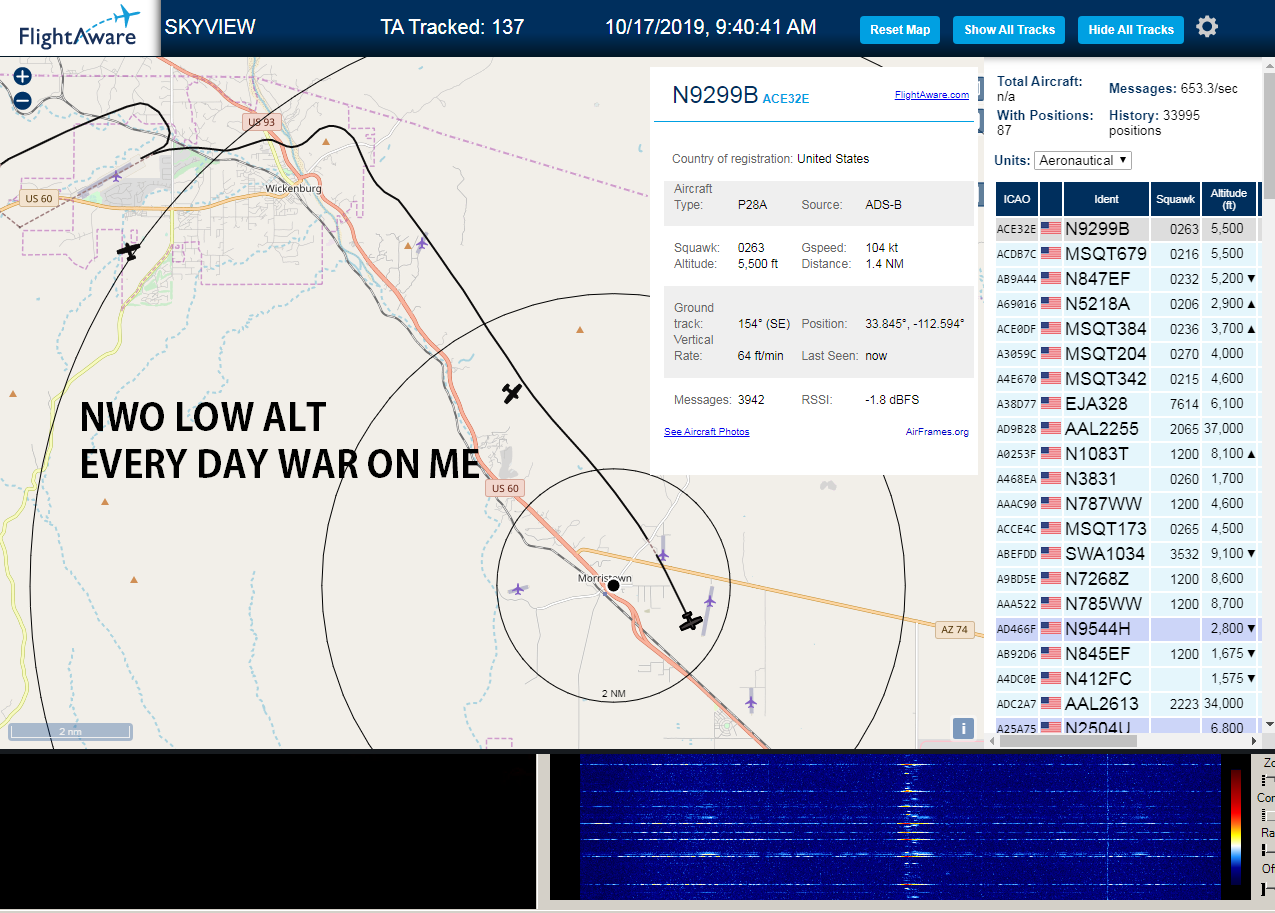Image resolution: width=1275 pixels, height=913 pixels.
Task: Select purple aircraft icon east of Wickenburg
Action: click(422, 242)
